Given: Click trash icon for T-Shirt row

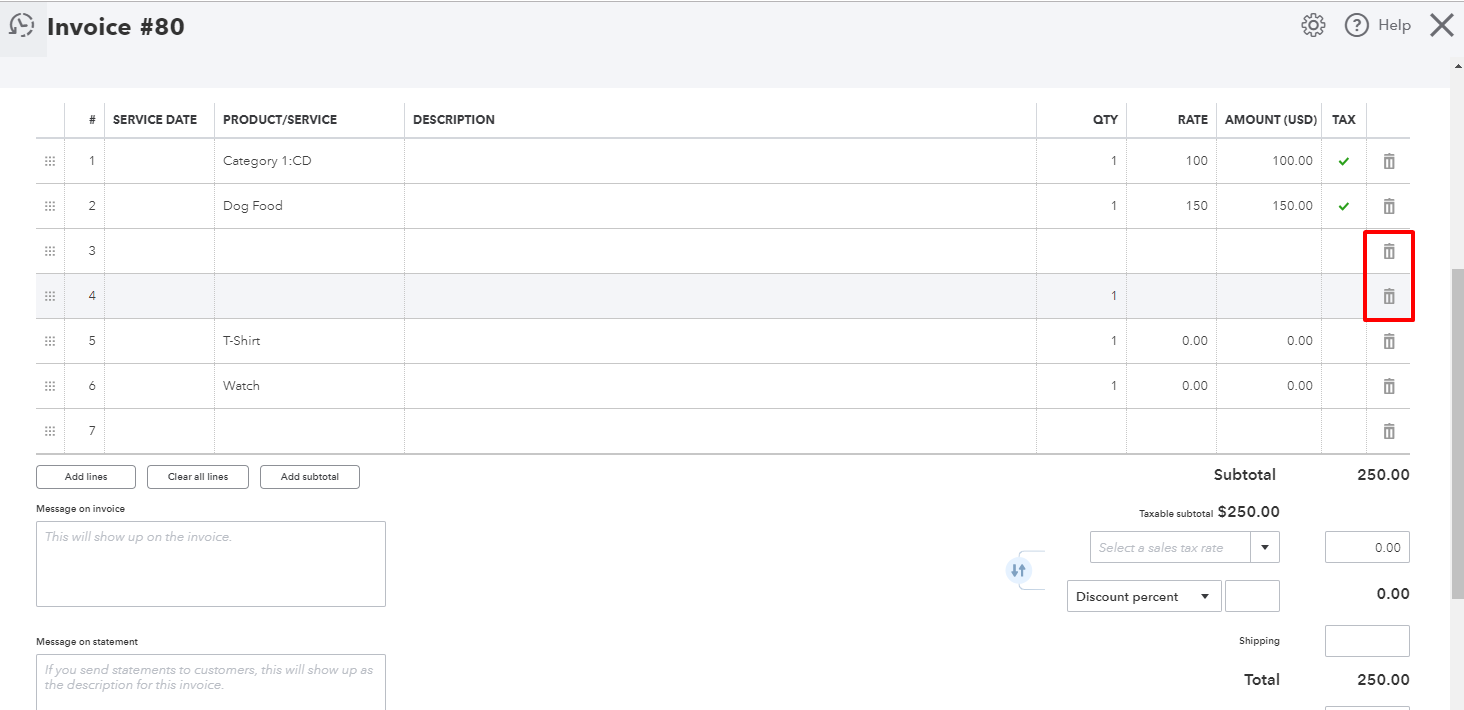Looking at the screenshot, I should pyautogui.click(x=1389, y=341).
